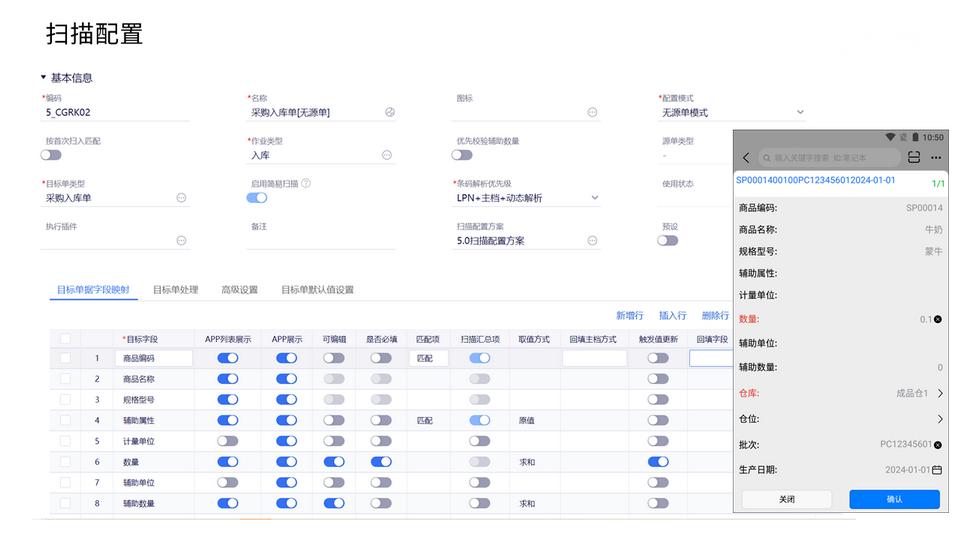Collapse the 基本信息 section
Screen dimensions: 960x540
[44, 78]
